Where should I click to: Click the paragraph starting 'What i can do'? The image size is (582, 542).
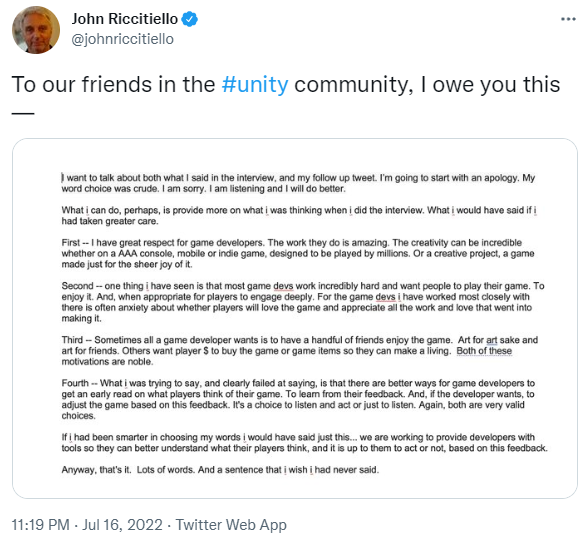coord(299,216)
